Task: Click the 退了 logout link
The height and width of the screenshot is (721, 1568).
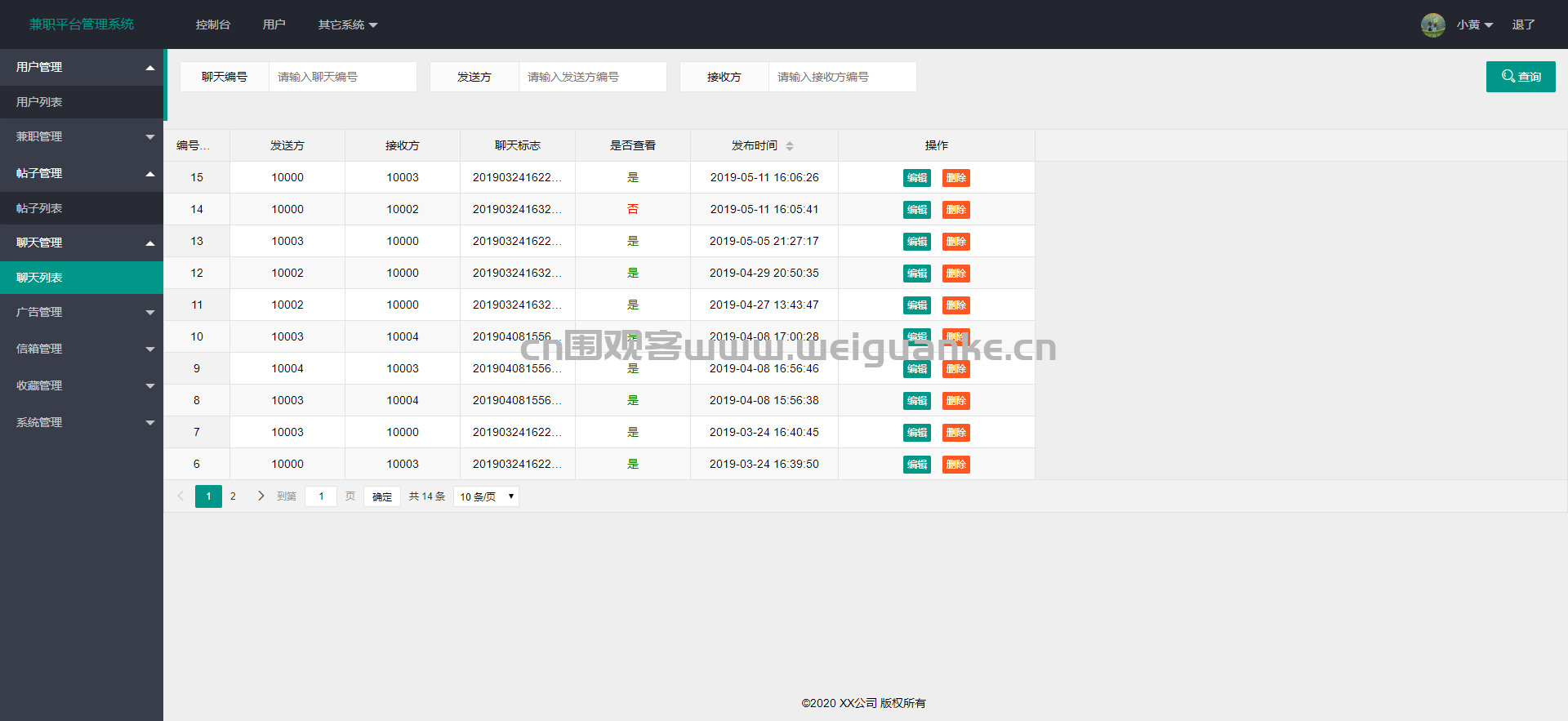Action: click(1523, 24)
